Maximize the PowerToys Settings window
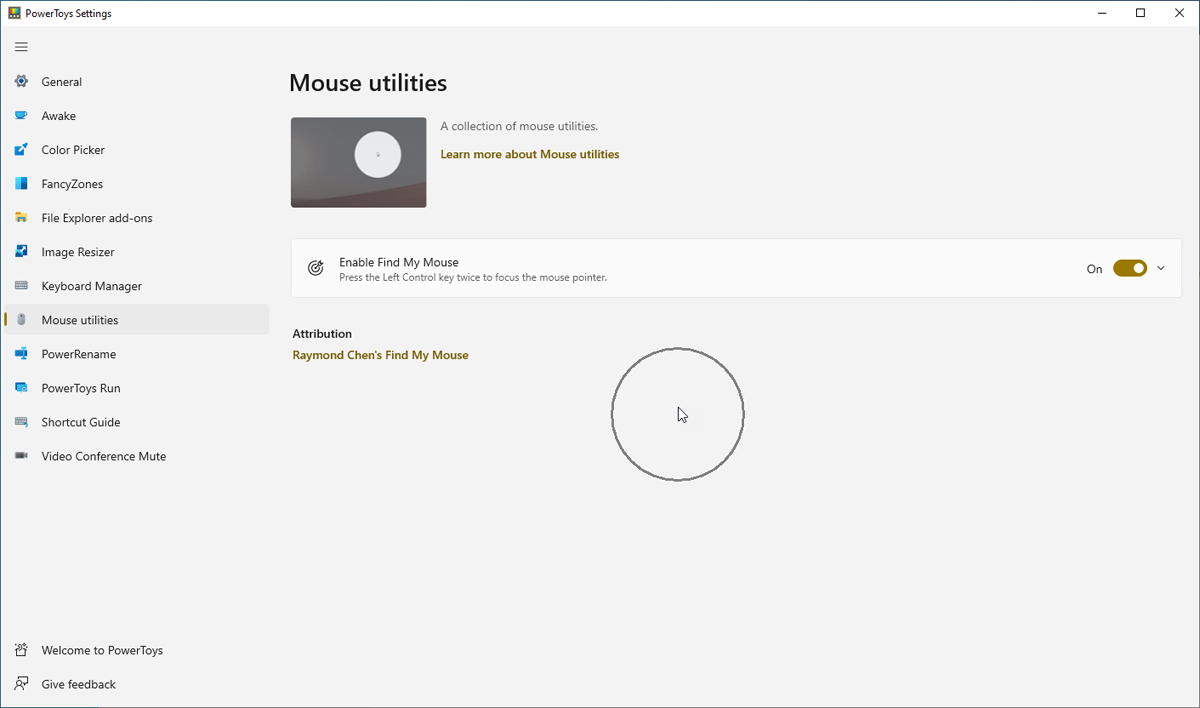 1141,13
